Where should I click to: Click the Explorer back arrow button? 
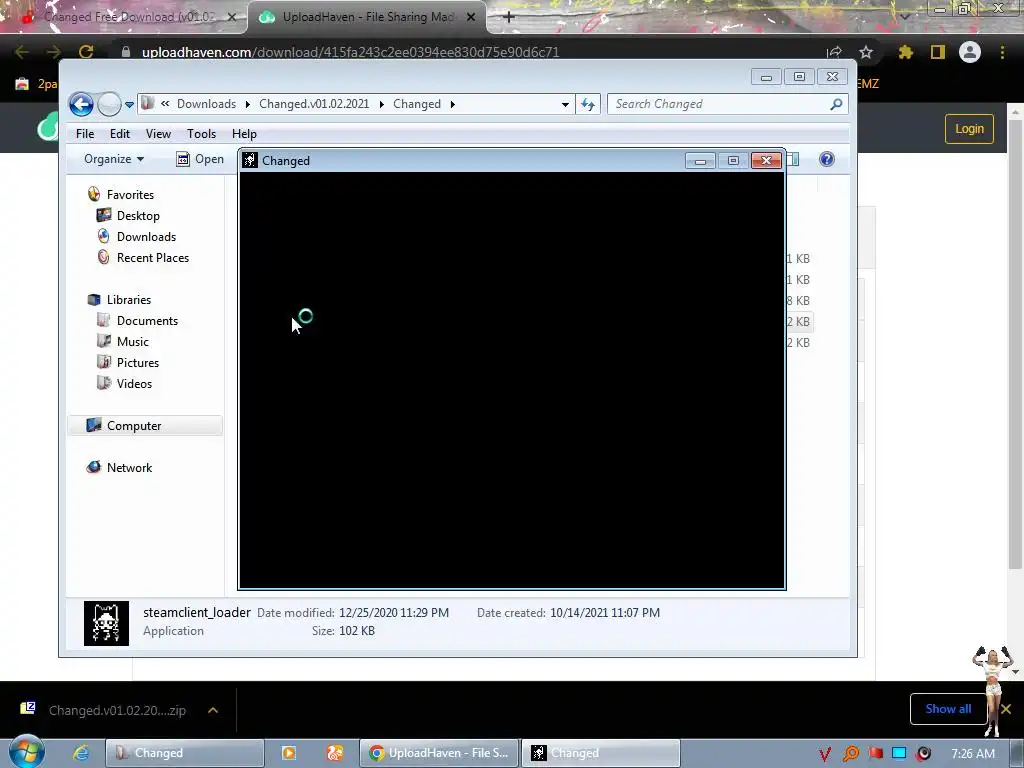point(81,104)
